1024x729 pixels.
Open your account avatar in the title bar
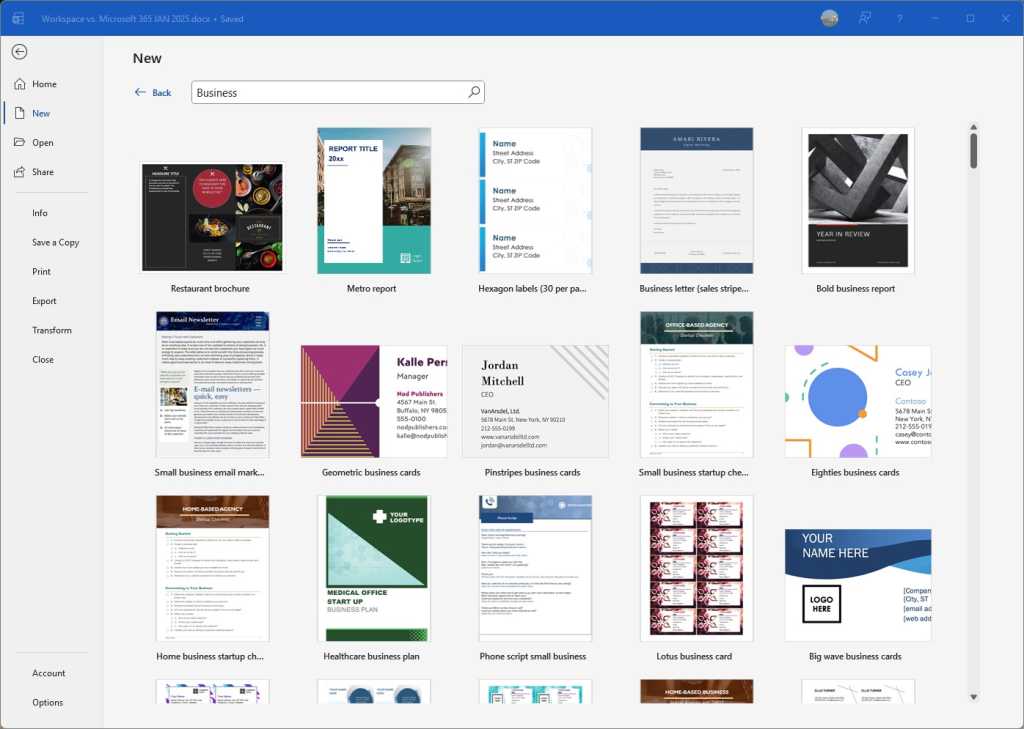coord(829,18)
